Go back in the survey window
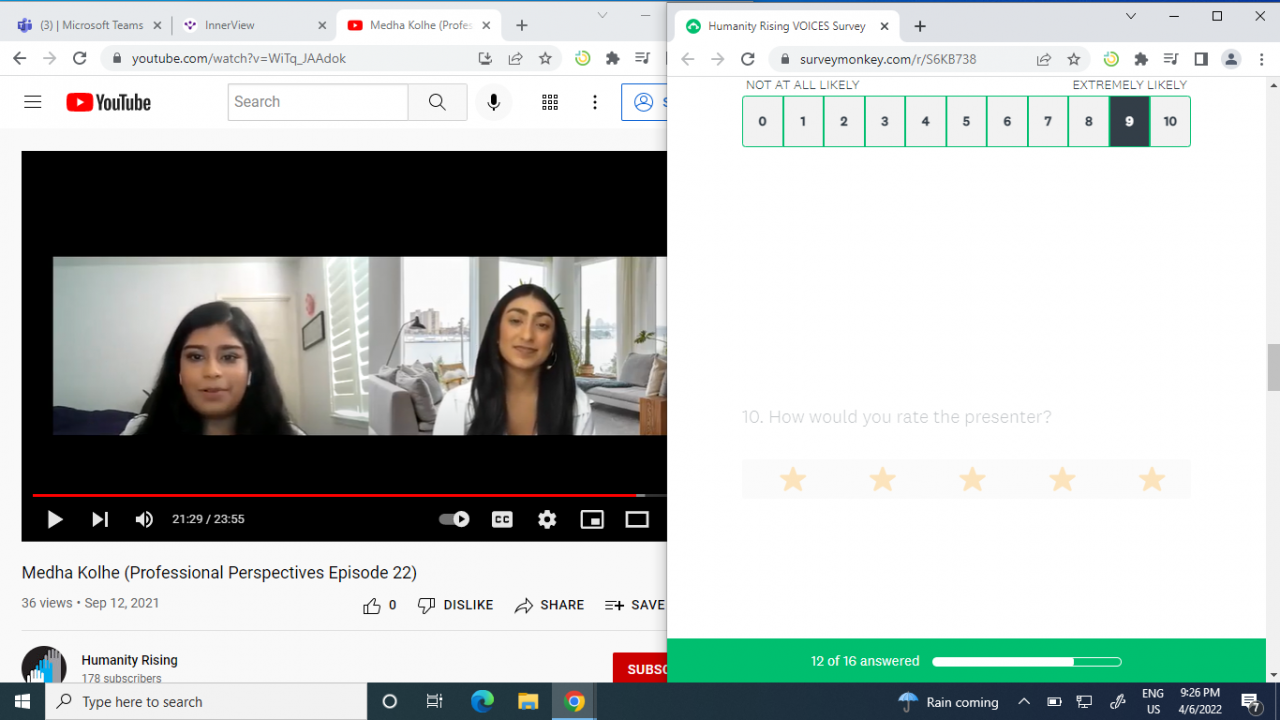Screen dimensions: 1280x720 coord(688,59)
